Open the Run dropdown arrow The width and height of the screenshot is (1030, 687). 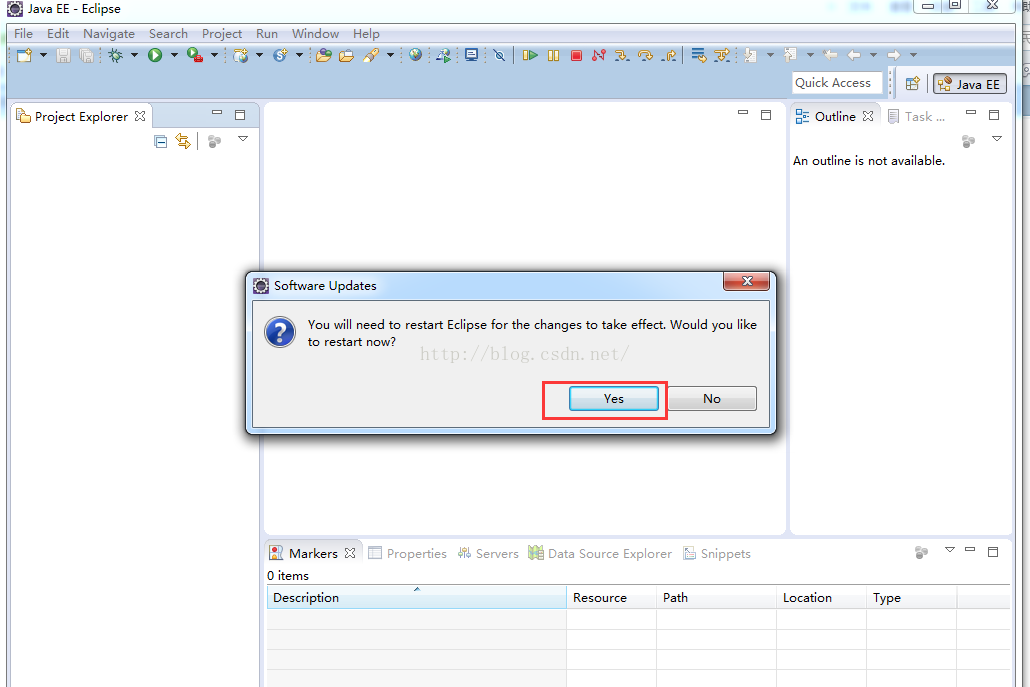(x=174, y=55)
